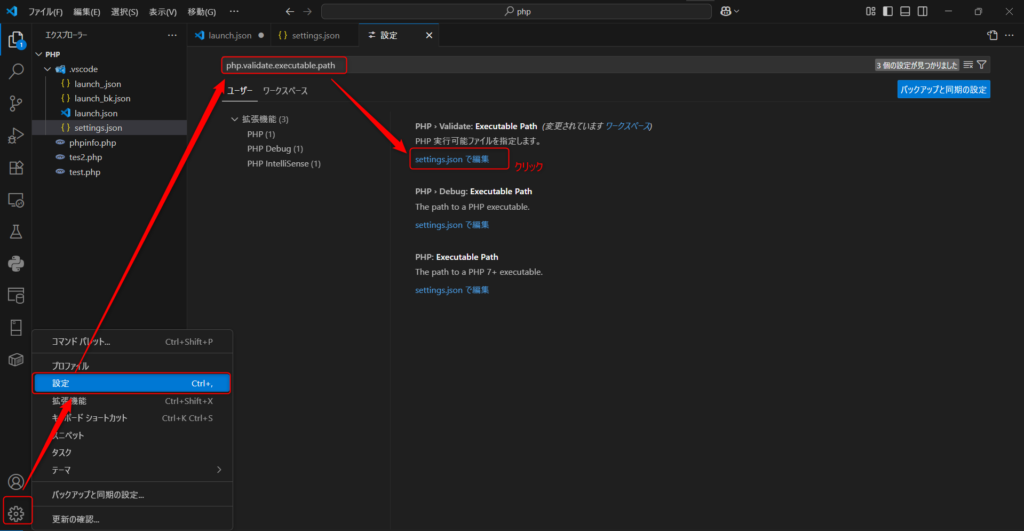Open Run and Debug view icon
Viewport: 1024px width, 531px height.
(x=16, y=135)
